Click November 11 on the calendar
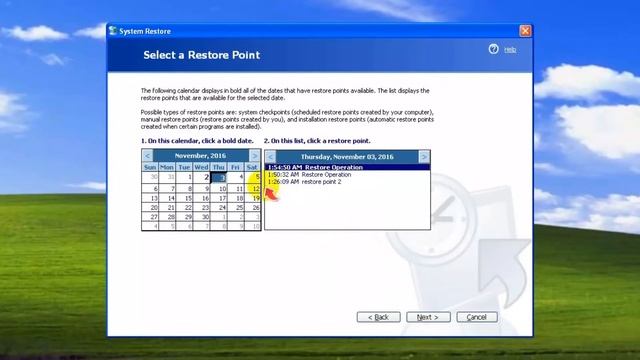This screenshot has height=360, width=640. coord(236,189)
